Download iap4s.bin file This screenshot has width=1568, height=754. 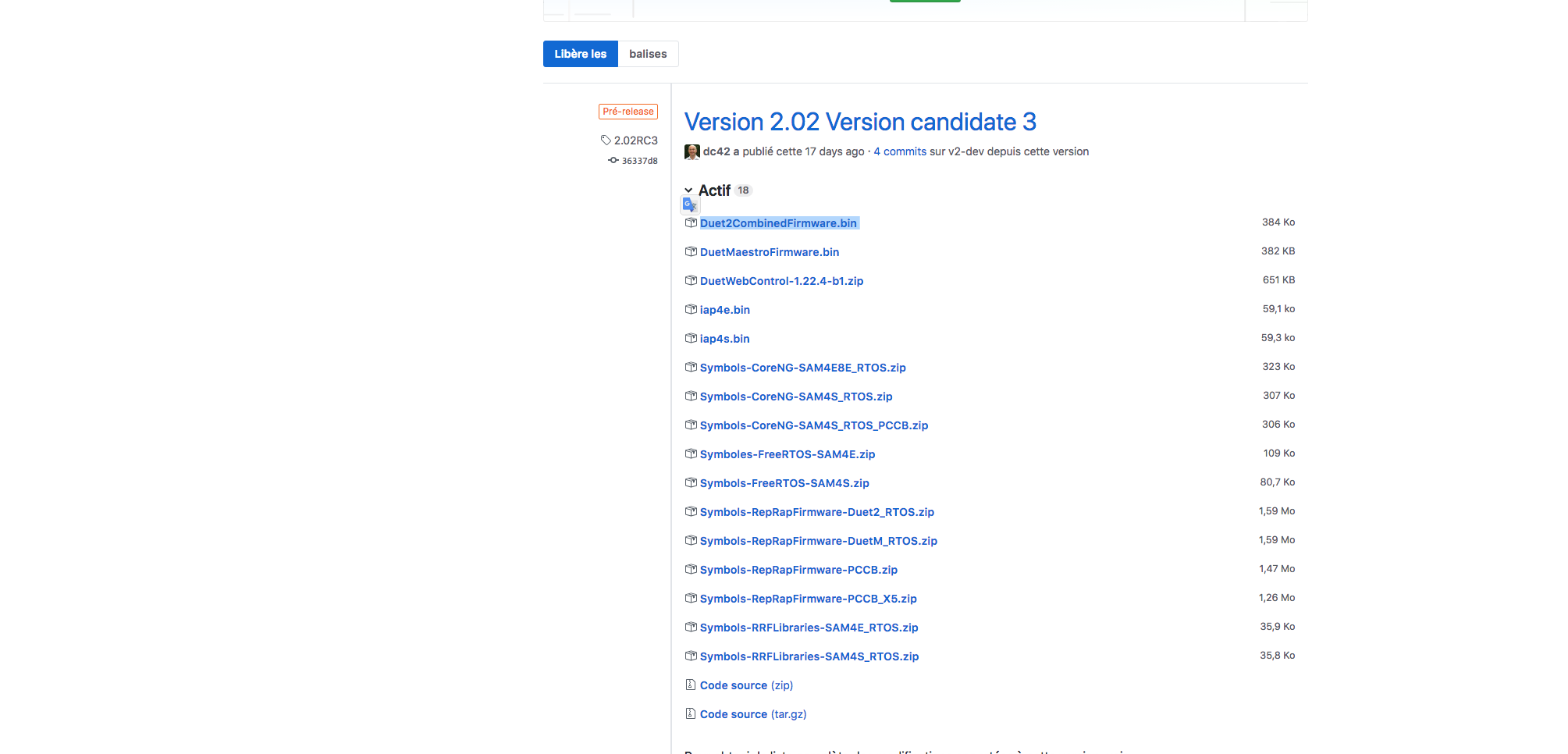click(725, 339)
